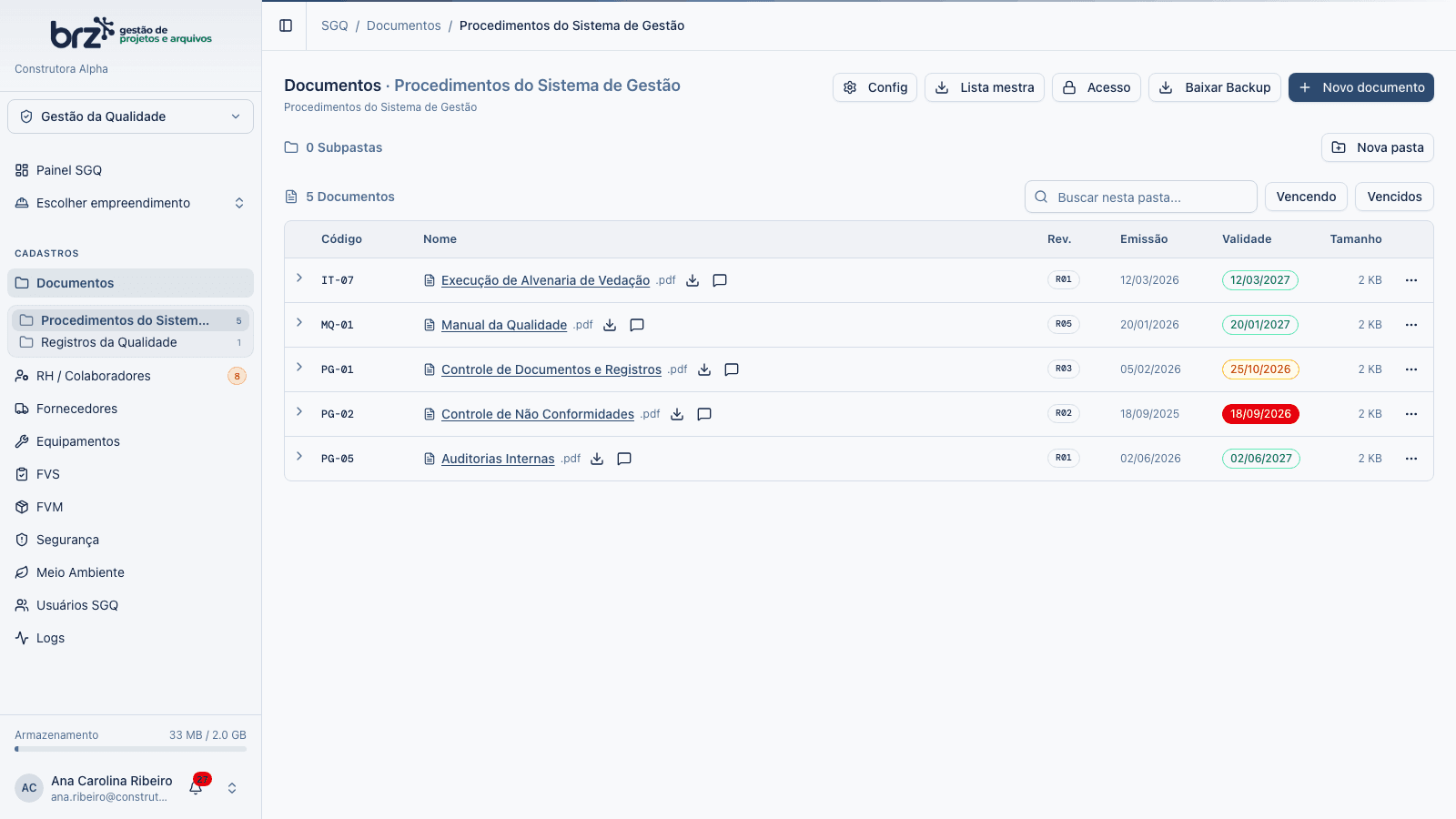Open comments for Controle de Documentos e Registros

pos(732,369)
